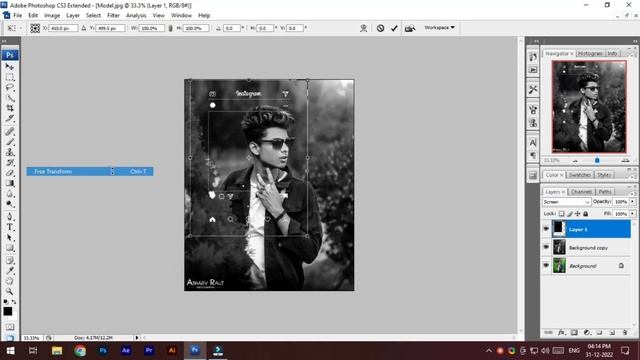
Task: Select the Rectangular Marquee tool
Action: click(9, 77)
